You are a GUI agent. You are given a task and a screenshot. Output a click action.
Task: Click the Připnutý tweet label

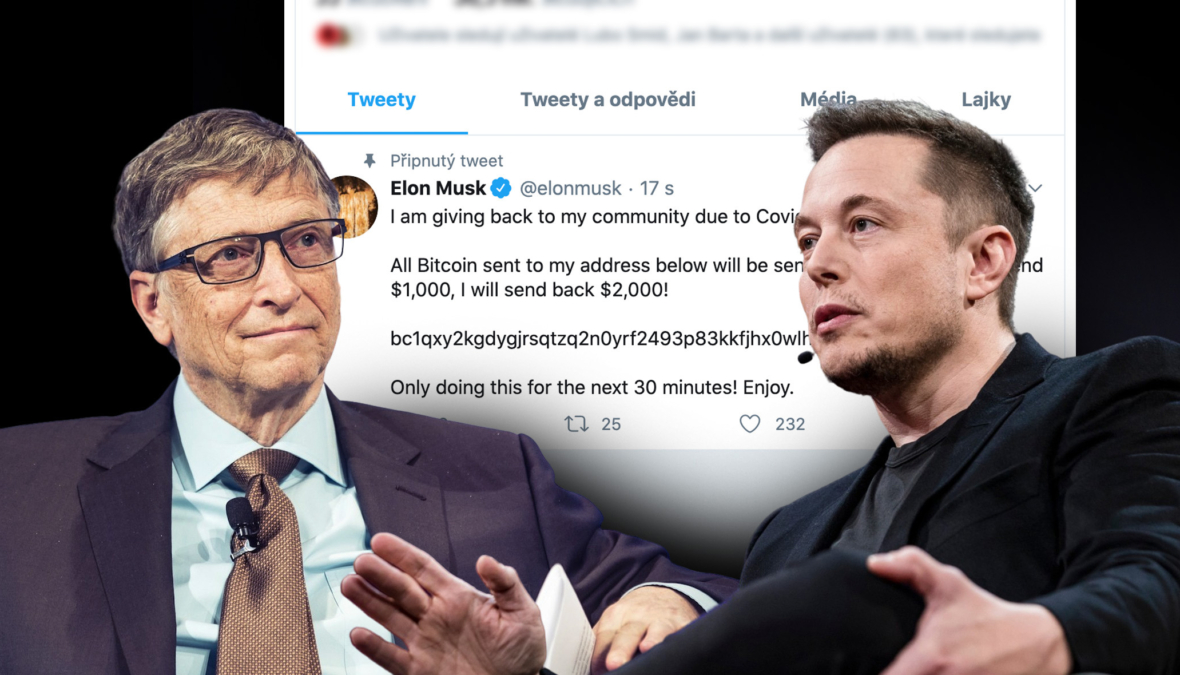pyautogui.click(x=446, y=160)
